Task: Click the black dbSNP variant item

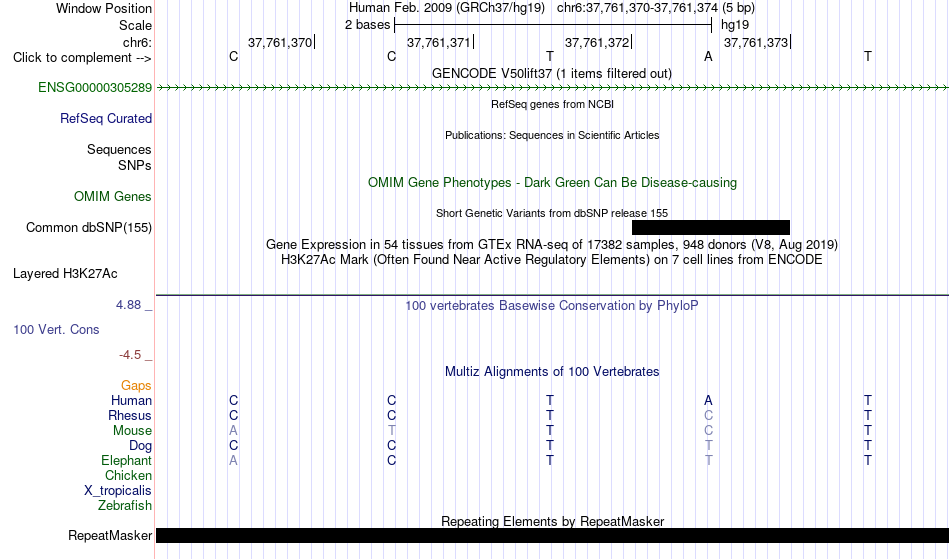Action: [711, 227]
